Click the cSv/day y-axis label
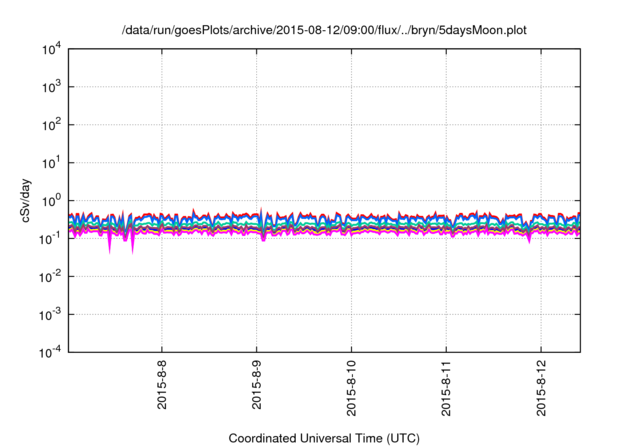The width and height of the screenshot is (640, 448). coord(25,200)
